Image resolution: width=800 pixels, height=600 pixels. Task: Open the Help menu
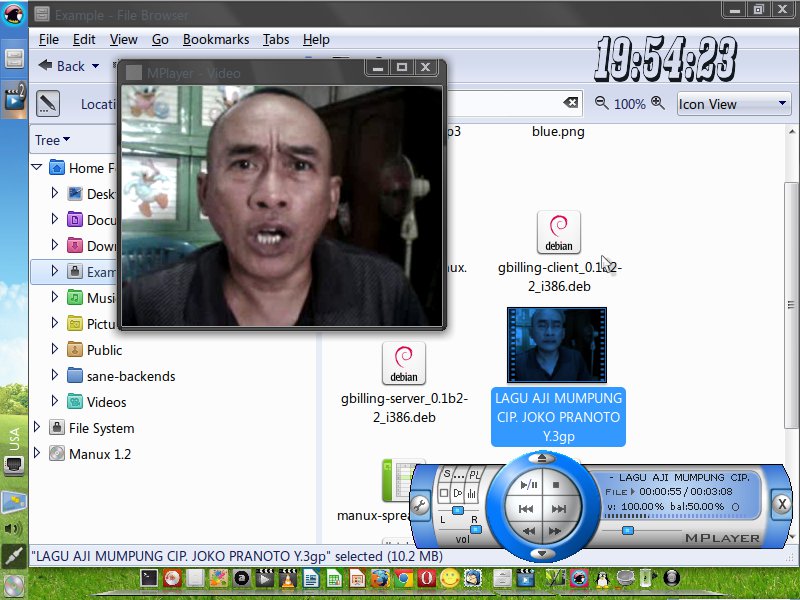(316, 39)
